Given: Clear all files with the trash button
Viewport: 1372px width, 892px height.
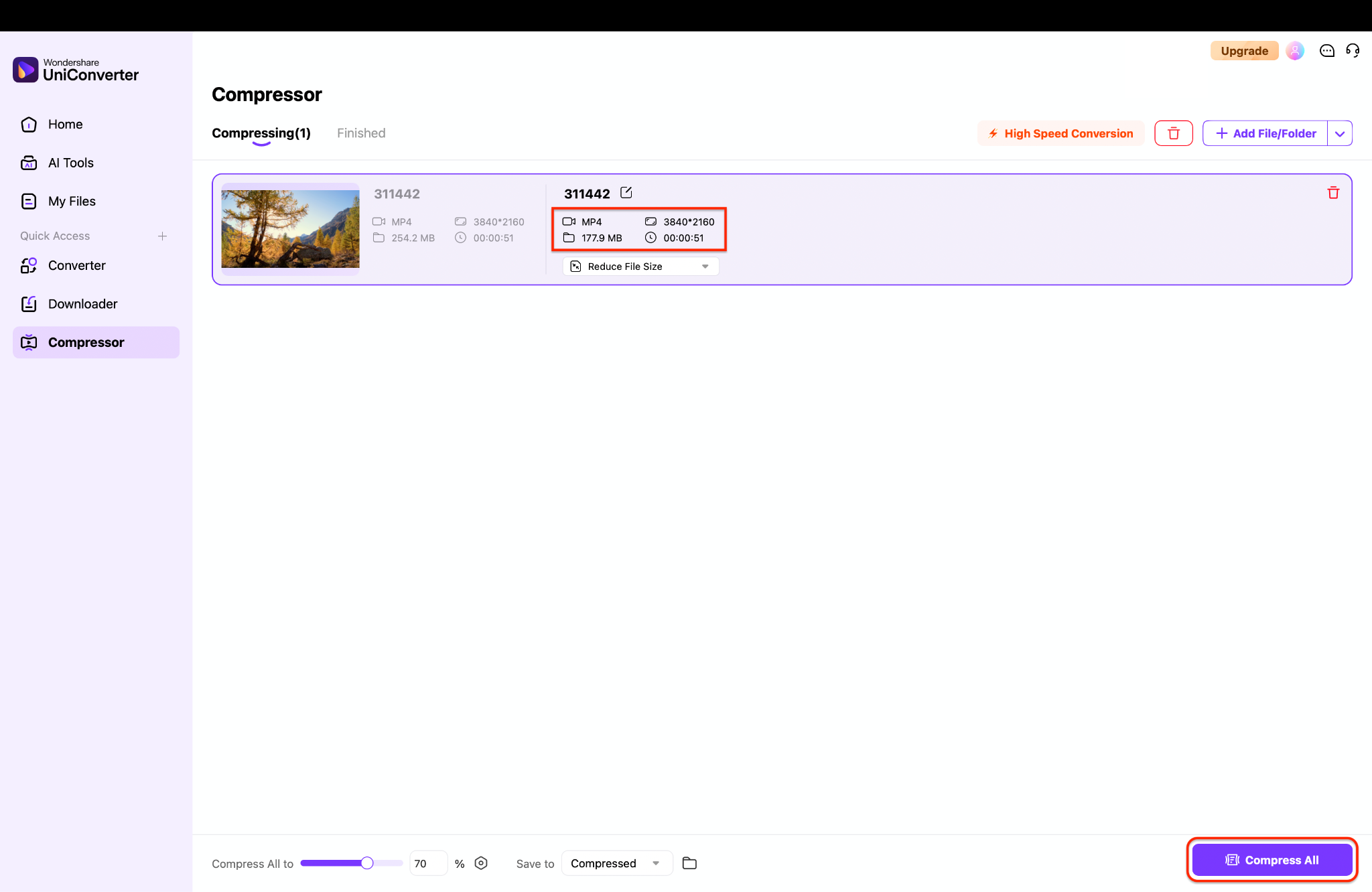Looking at the screenshot, I should click(1174, 133).
